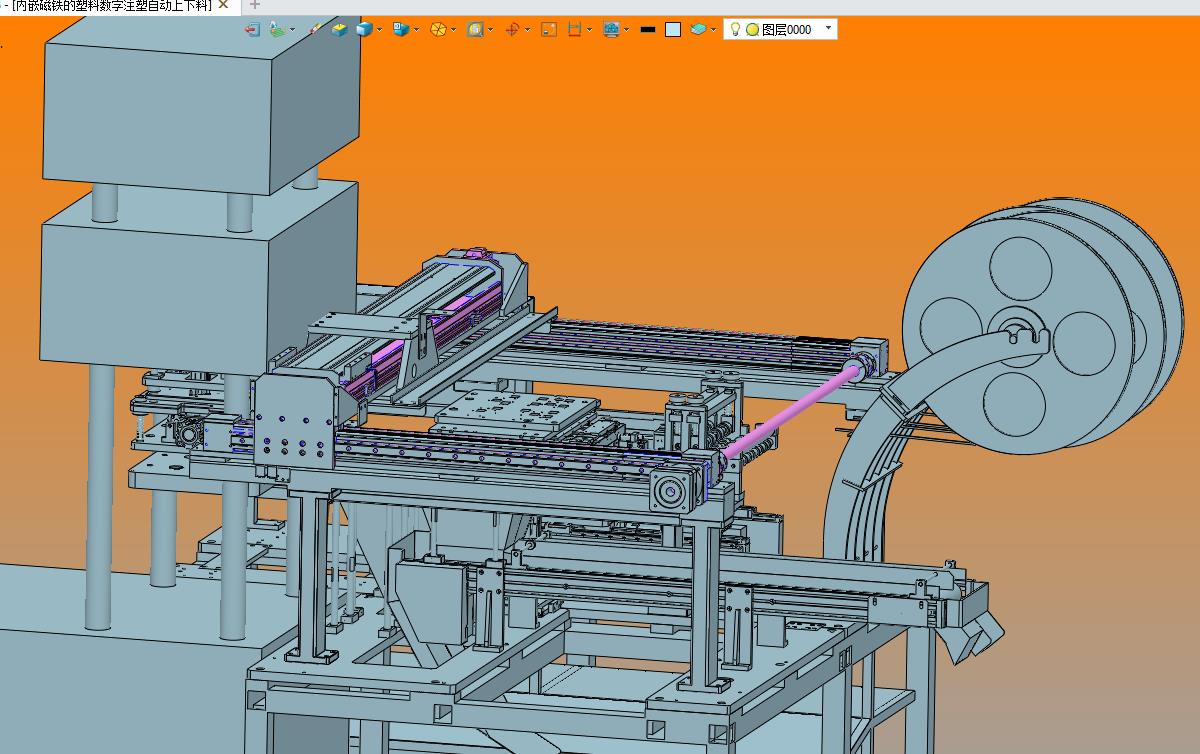Viewport: 1200px width, 754px height.
Task: Click the section view bracket icon
Action: point(574,30)
